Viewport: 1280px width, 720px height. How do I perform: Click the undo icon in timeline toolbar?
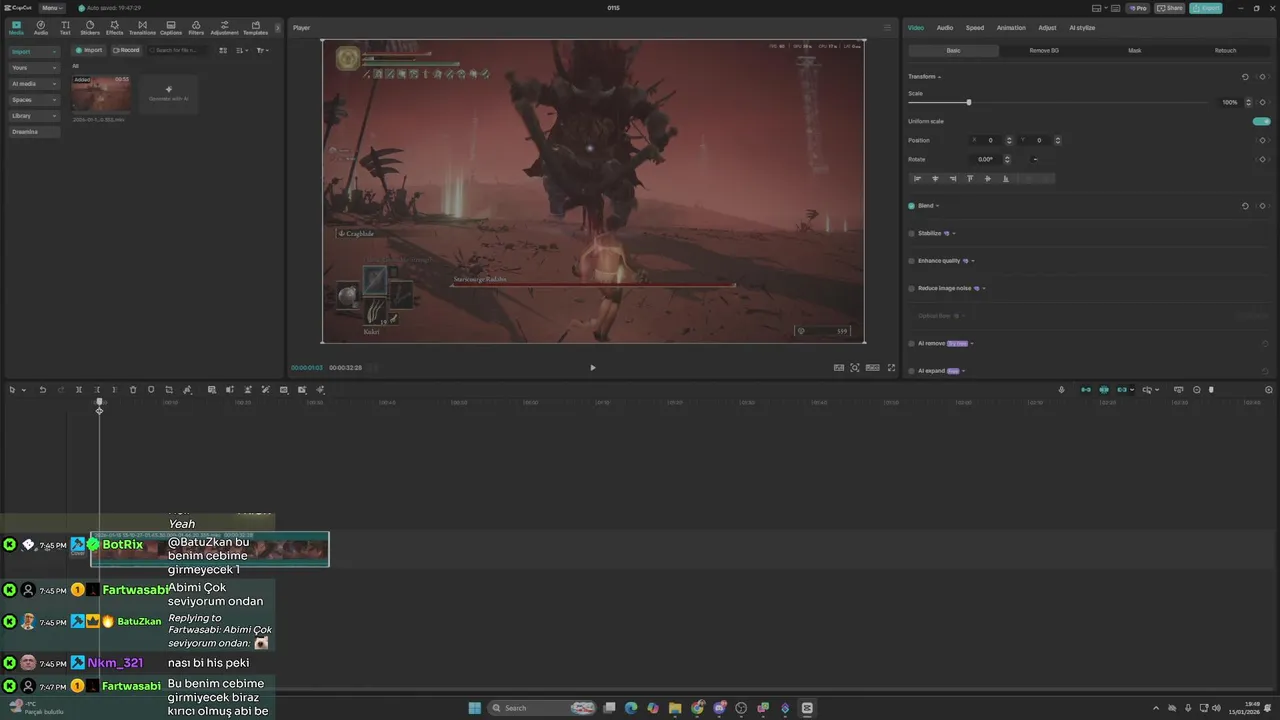tap(42, 390)
